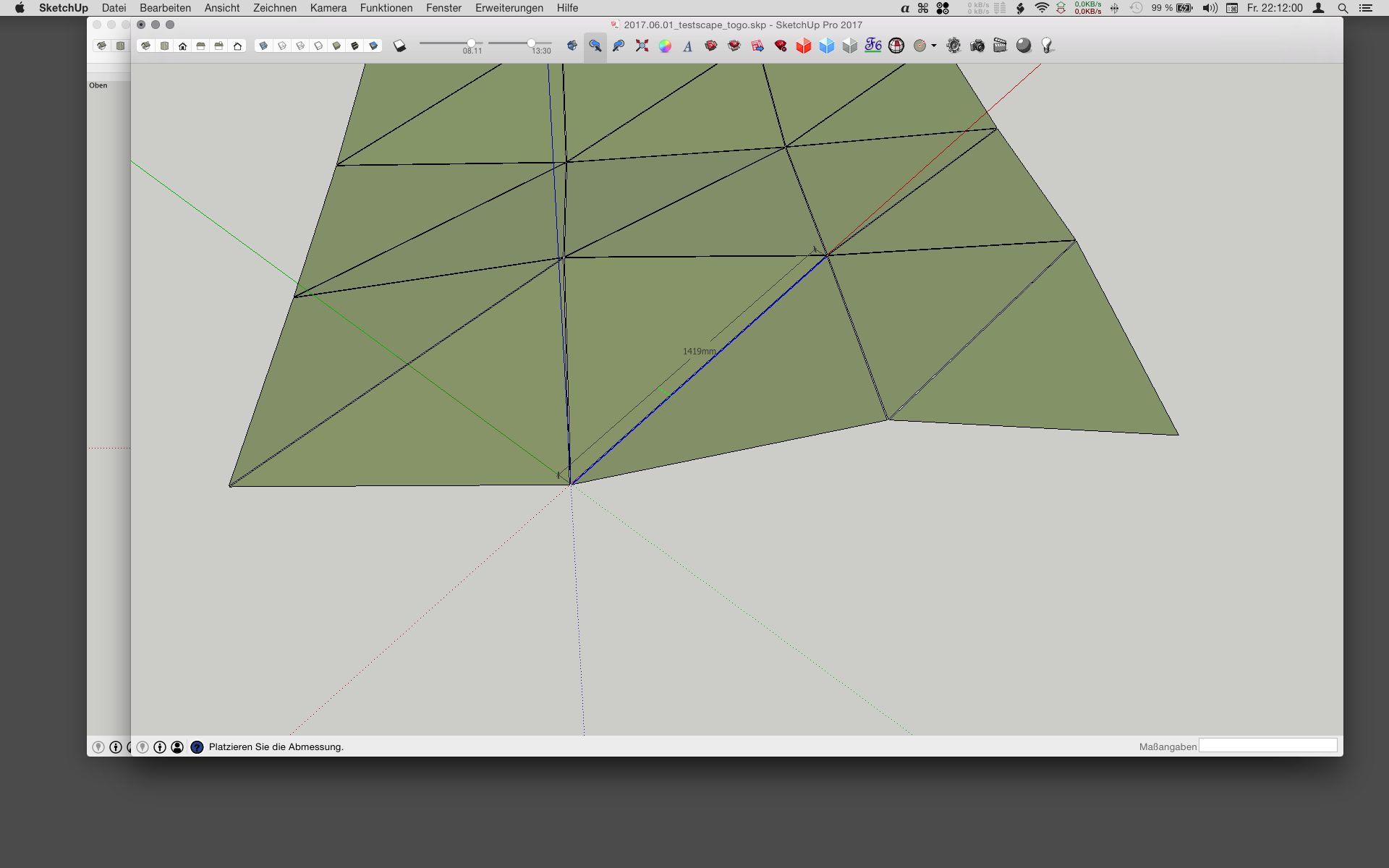Click the geo-location status bar icon
Viewport: 1389px width, 868px height.
pyautogui.click(x=143, y=746)
